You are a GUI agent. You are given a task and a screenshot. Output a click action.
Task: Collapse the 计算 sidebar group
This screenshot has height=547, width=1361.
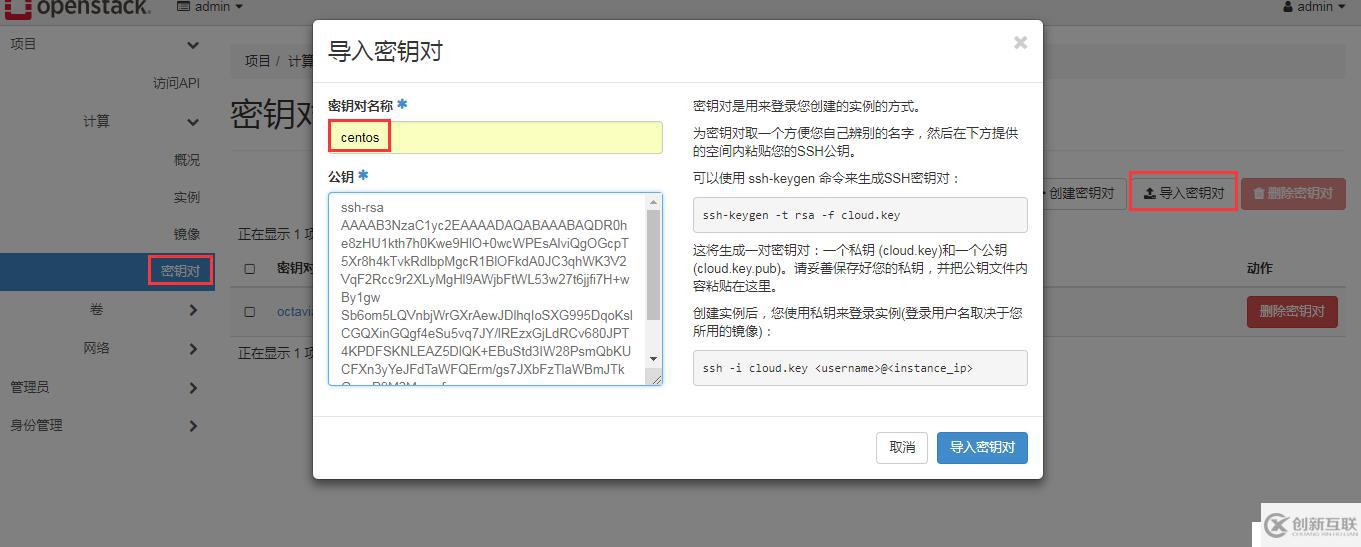point(107,122)
